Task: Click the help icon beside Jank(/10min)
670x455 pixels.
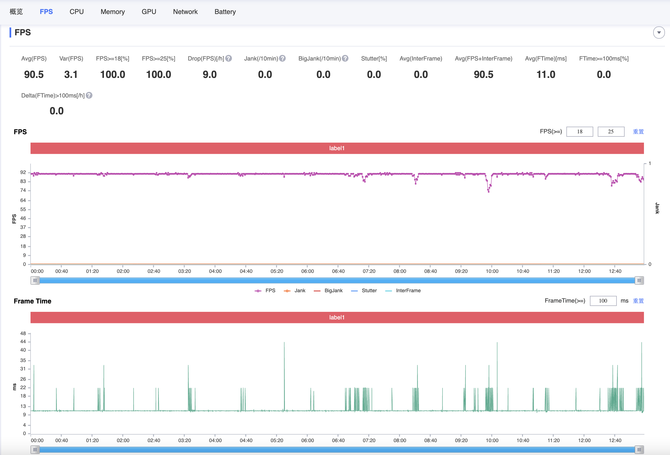Action: 282,59
